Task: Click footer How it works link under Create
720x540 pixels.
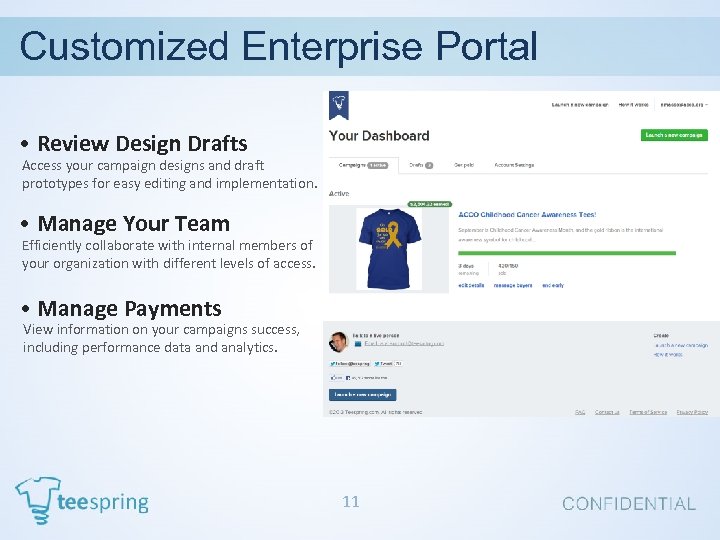Action: click(x=668, y=354)
